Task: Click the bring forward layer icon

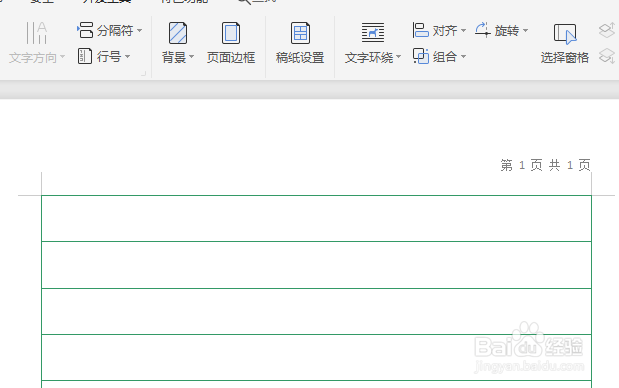Action: (607, 30)
